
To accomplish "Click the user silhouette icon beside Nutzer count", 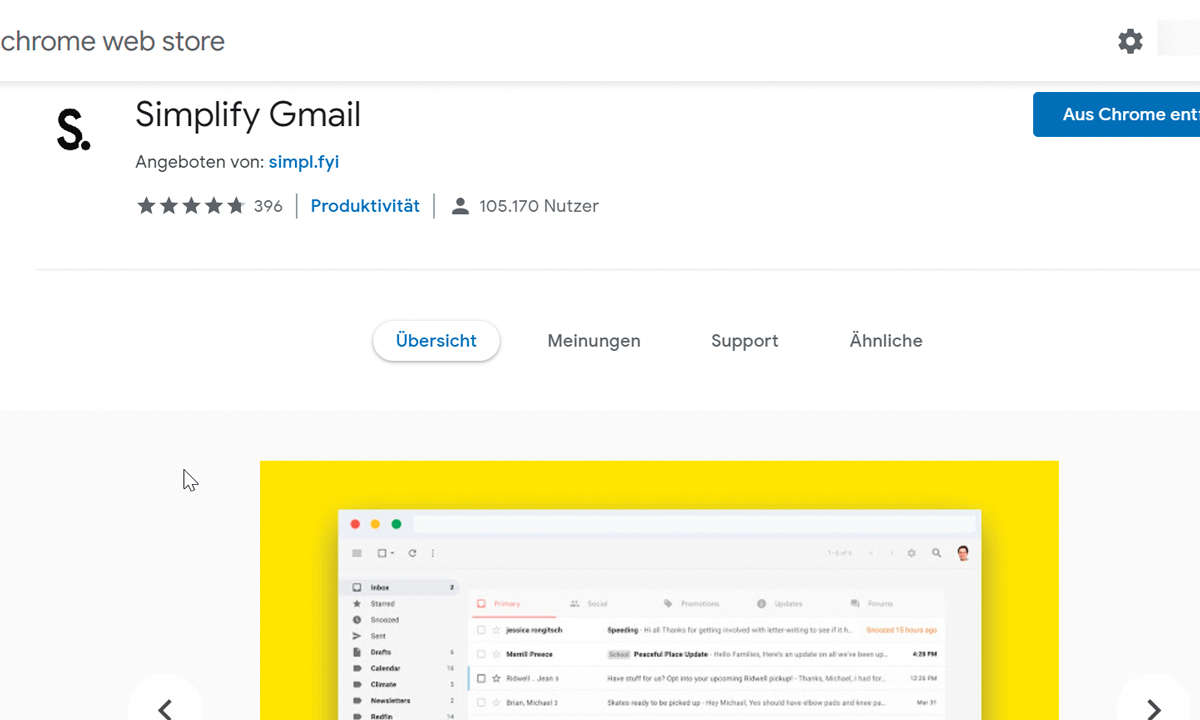I will 460,206.
